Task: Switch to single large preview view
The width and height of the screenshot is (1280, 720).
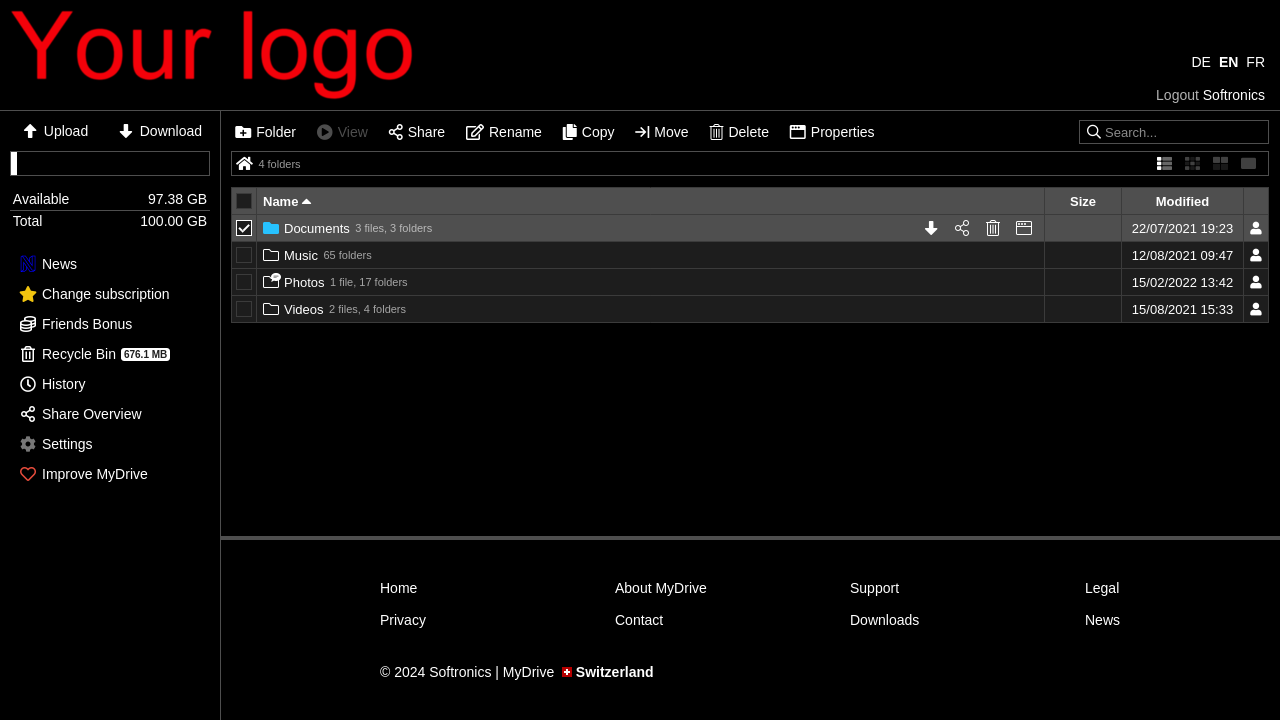Action: coord(1248,163)
